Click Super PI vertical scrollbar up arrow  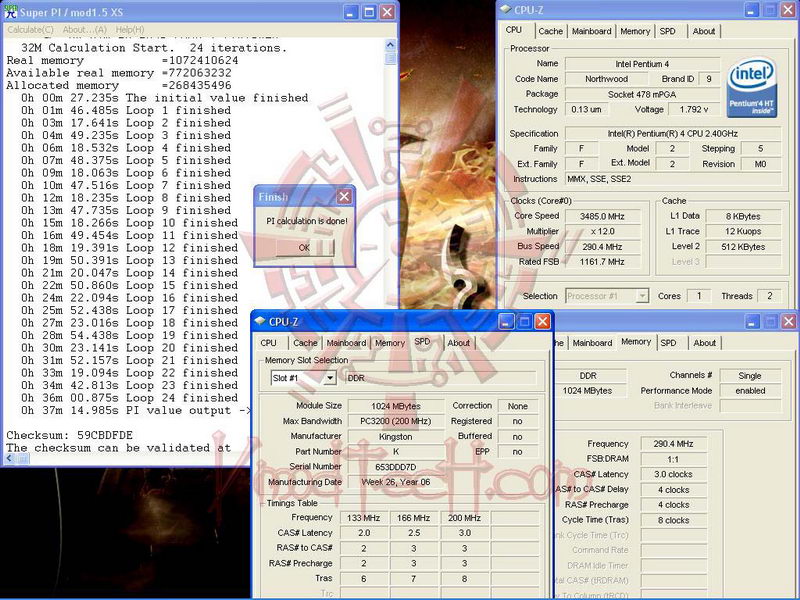click(x=390, y=44)
